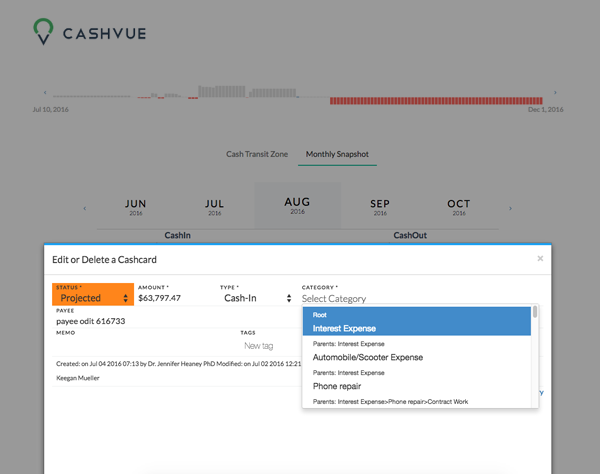Select OCT 2016 in month carousel
The image size is (600, 474).
point(458,206)
